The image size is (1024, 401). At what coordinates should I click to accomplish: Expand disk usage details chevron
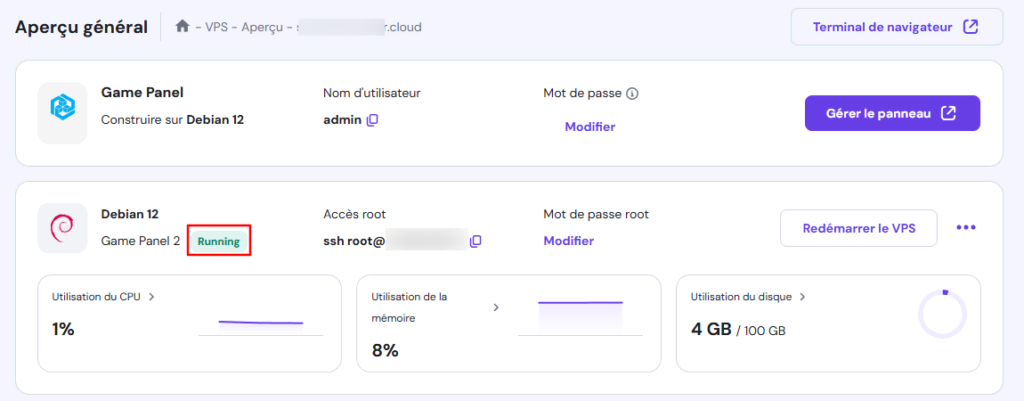[802, 297]
